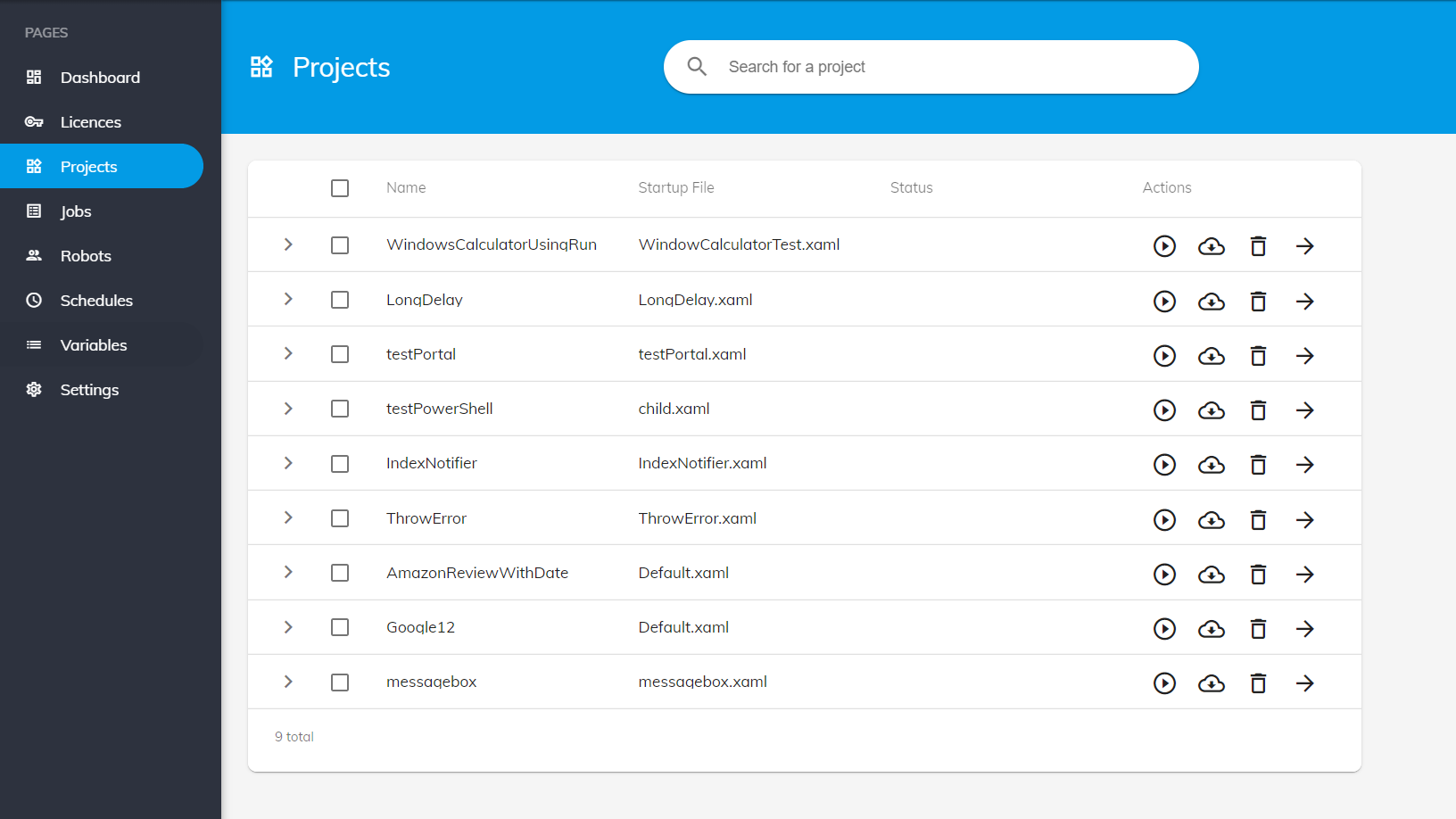
Task: Focus the Search for a project field
Action: point(931,67)
